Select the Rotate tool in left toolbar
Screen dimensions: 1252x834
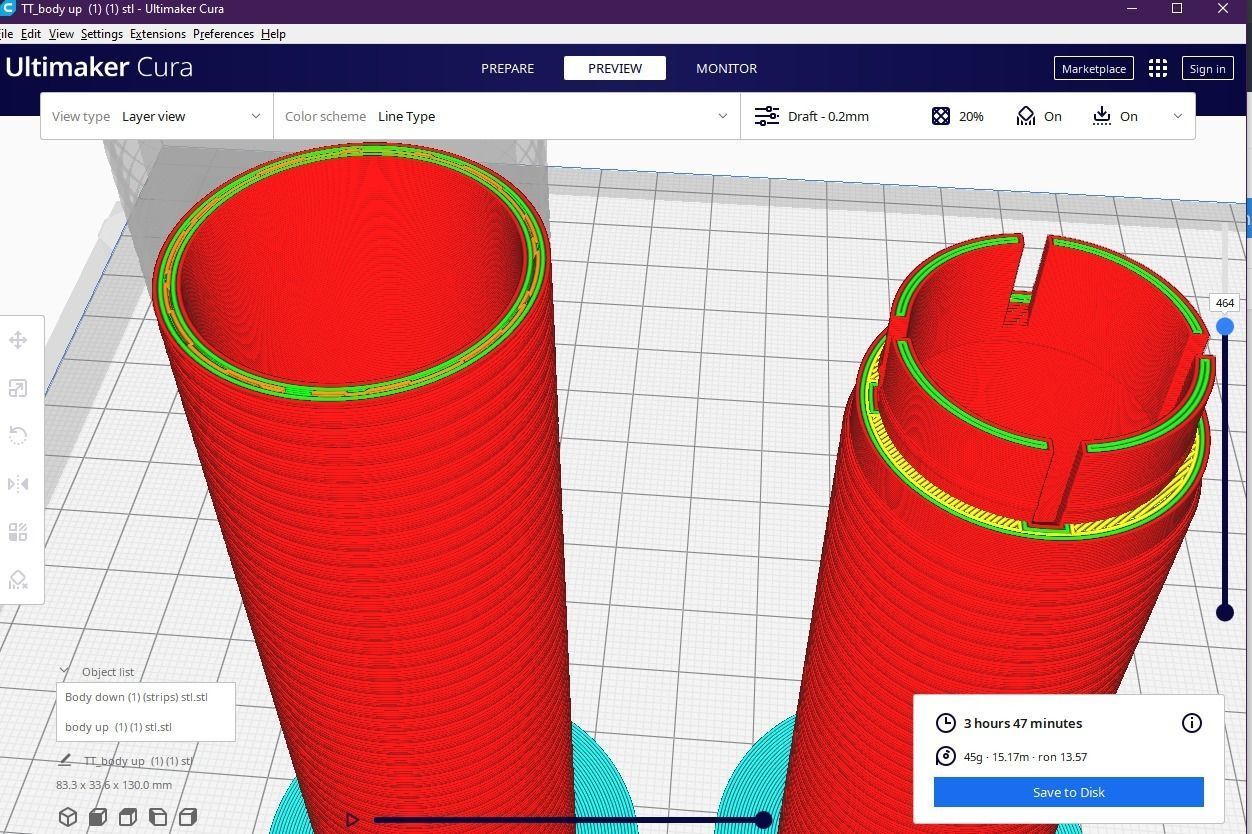[x=18, y=436]
